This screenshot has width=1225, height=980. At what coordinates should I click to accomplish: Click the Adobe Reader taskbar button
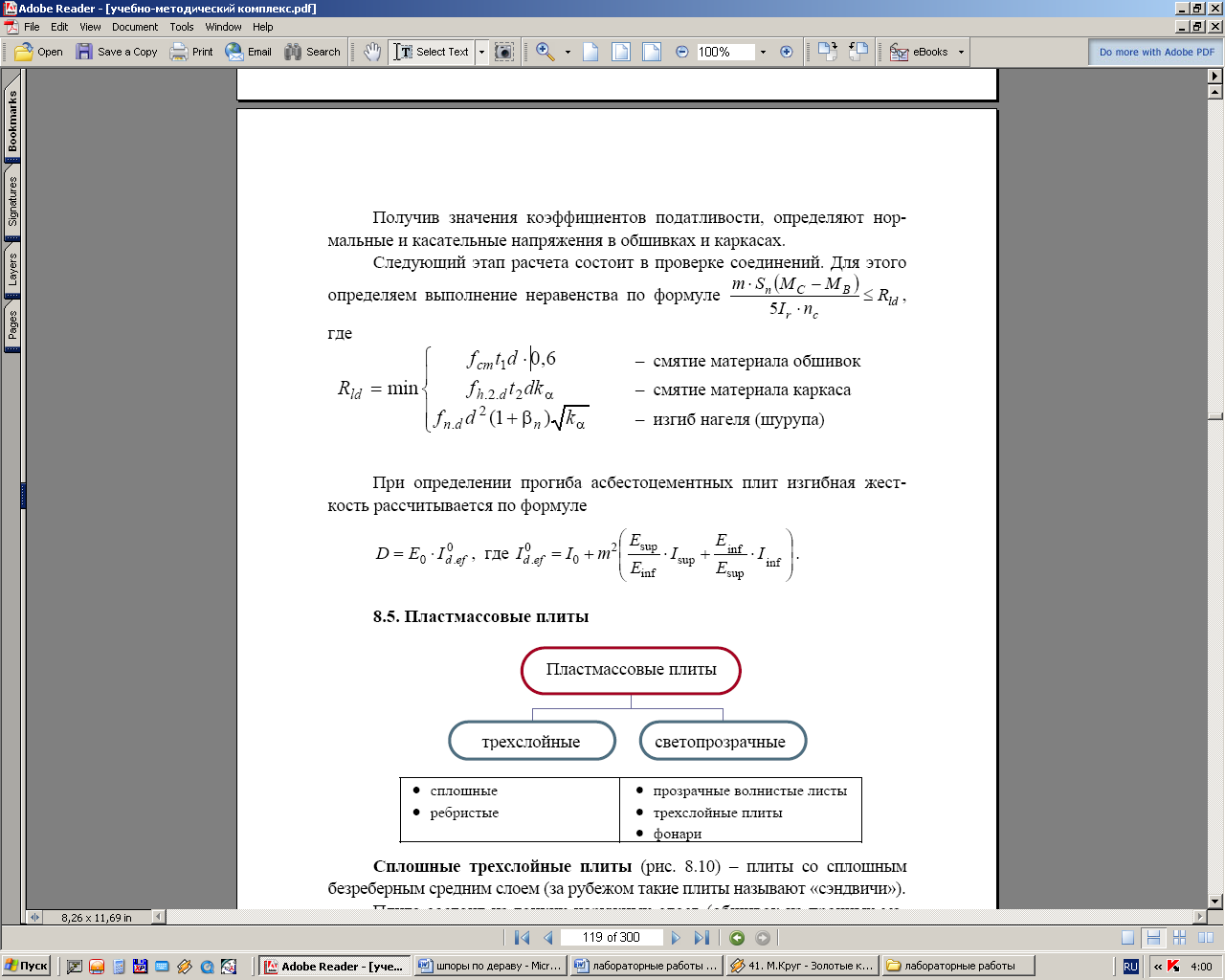pyautogui.click(x=334, y=966)
